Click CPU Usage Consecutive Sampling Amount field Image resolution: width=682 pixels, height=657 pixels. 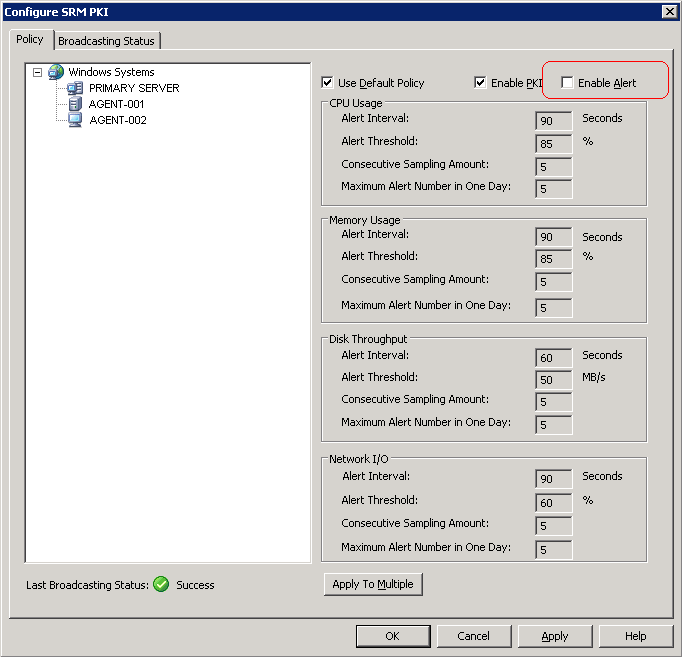pos(554,167)
